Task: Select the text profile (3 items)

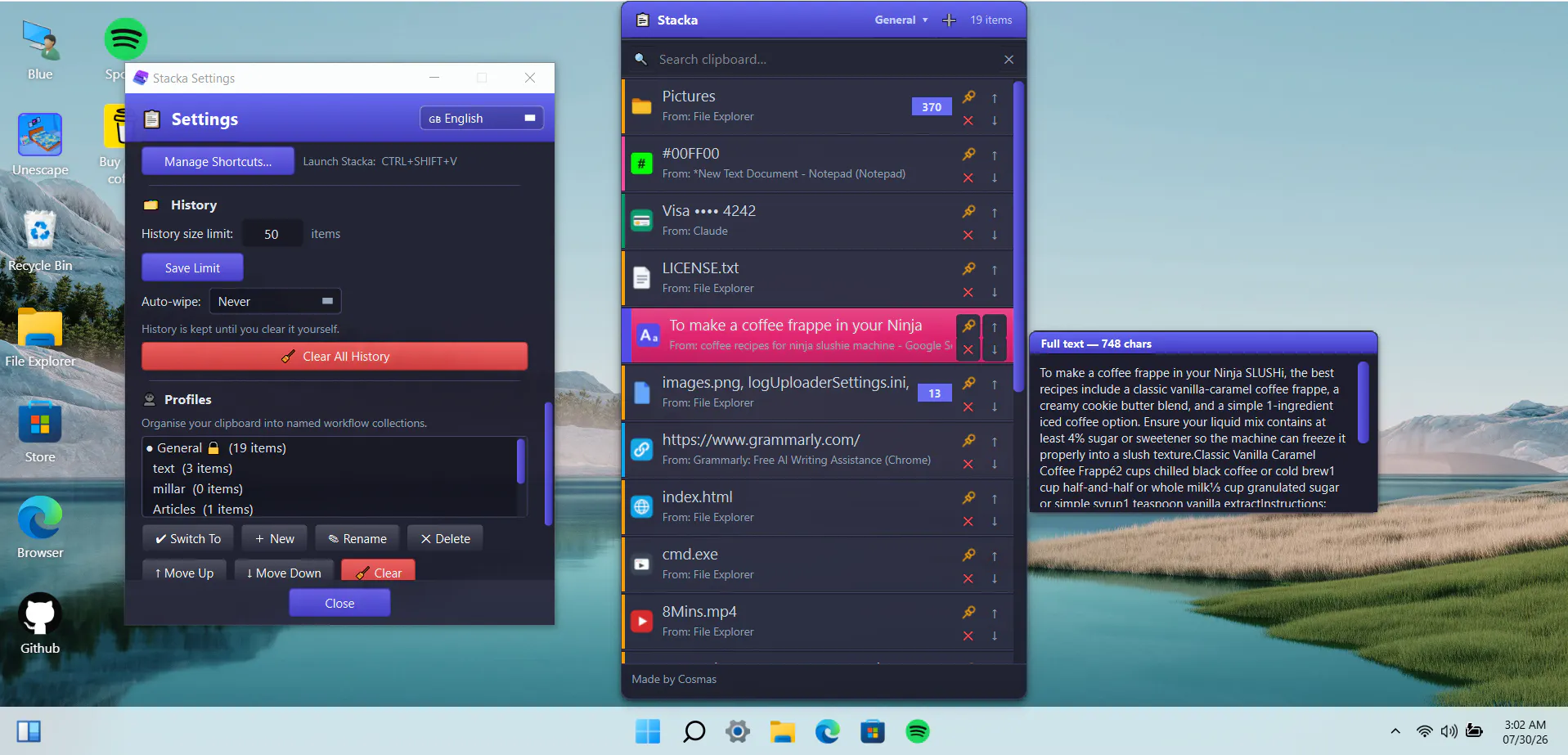Action: [x=330, y=469]
